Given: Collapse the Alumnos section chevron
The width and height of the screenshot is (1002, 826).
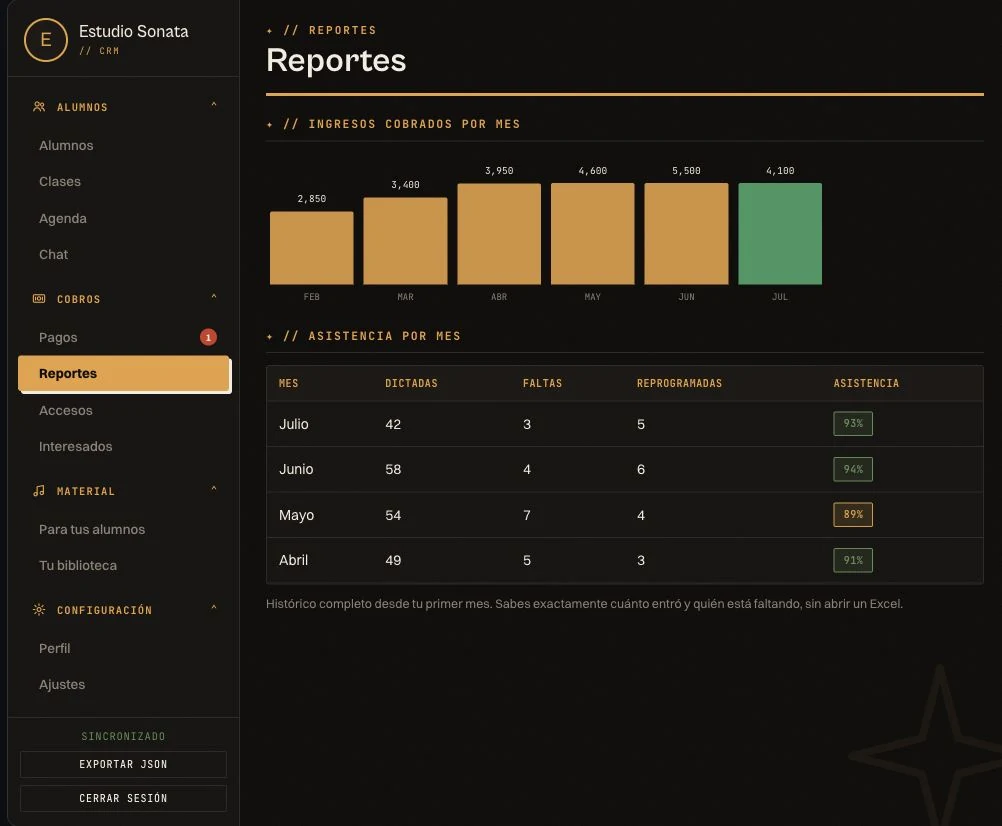Looking at the screenshot, I should tap(214, 105).
